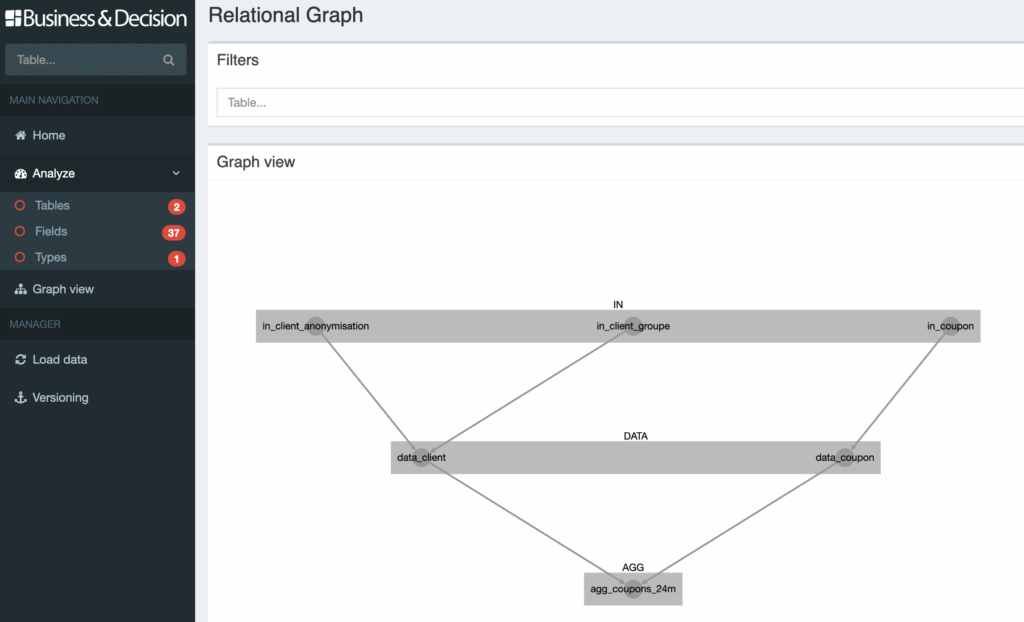
Task: Click the sidebar search magnifier icon
Action: pyautogui.click(x=170, y=59)
